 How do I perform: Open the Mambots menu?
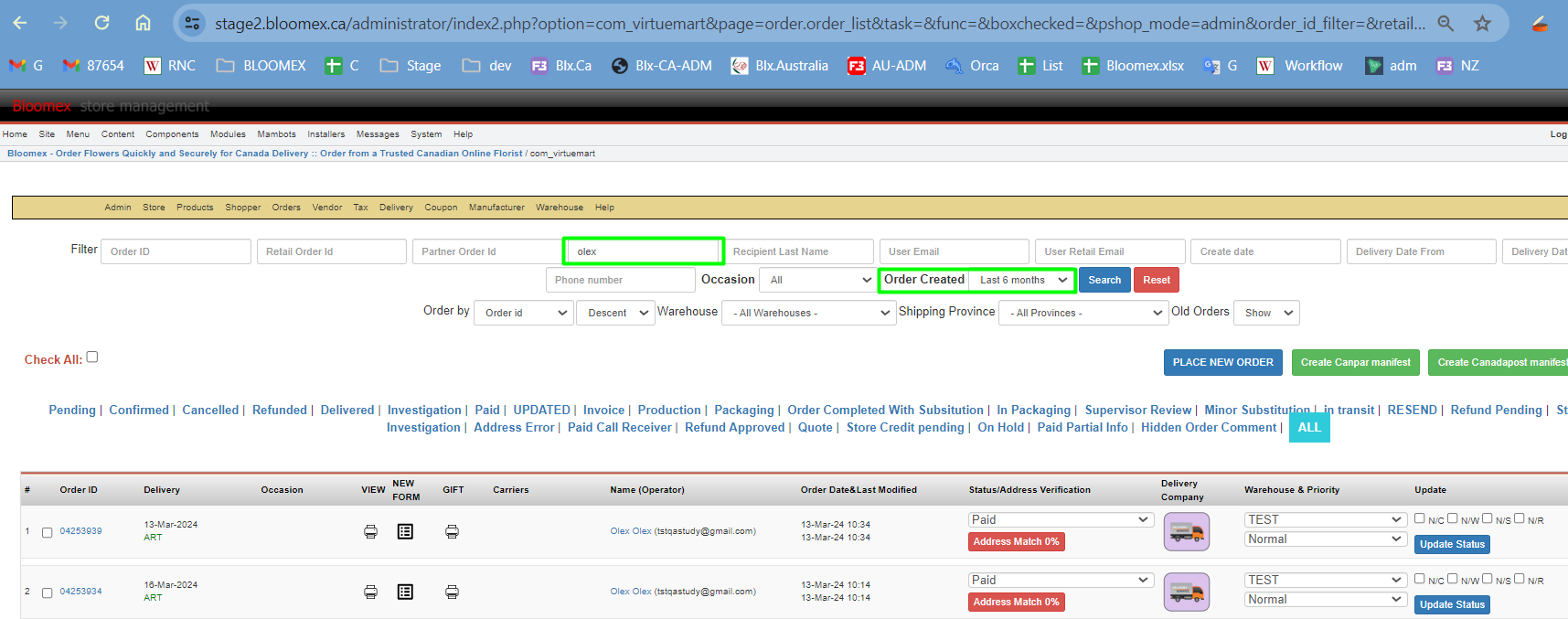[276, 134]
